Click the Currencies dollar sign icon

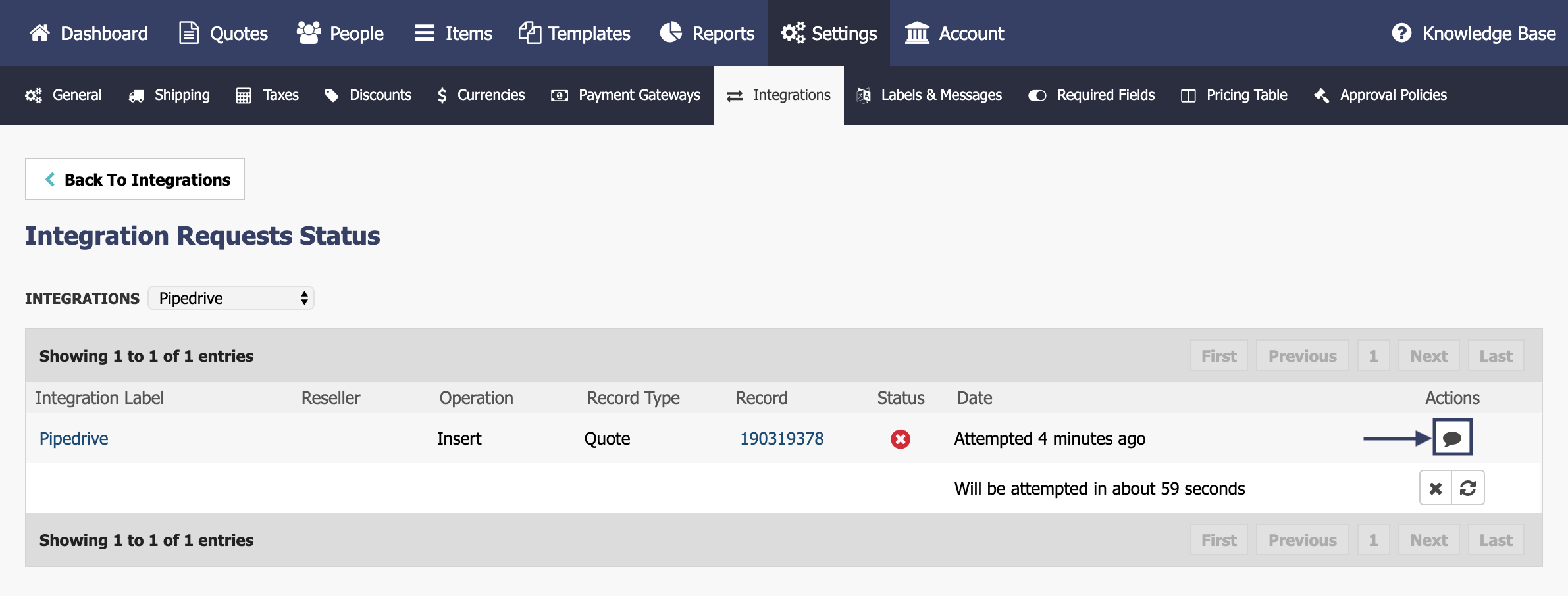(x=442, y=95)
